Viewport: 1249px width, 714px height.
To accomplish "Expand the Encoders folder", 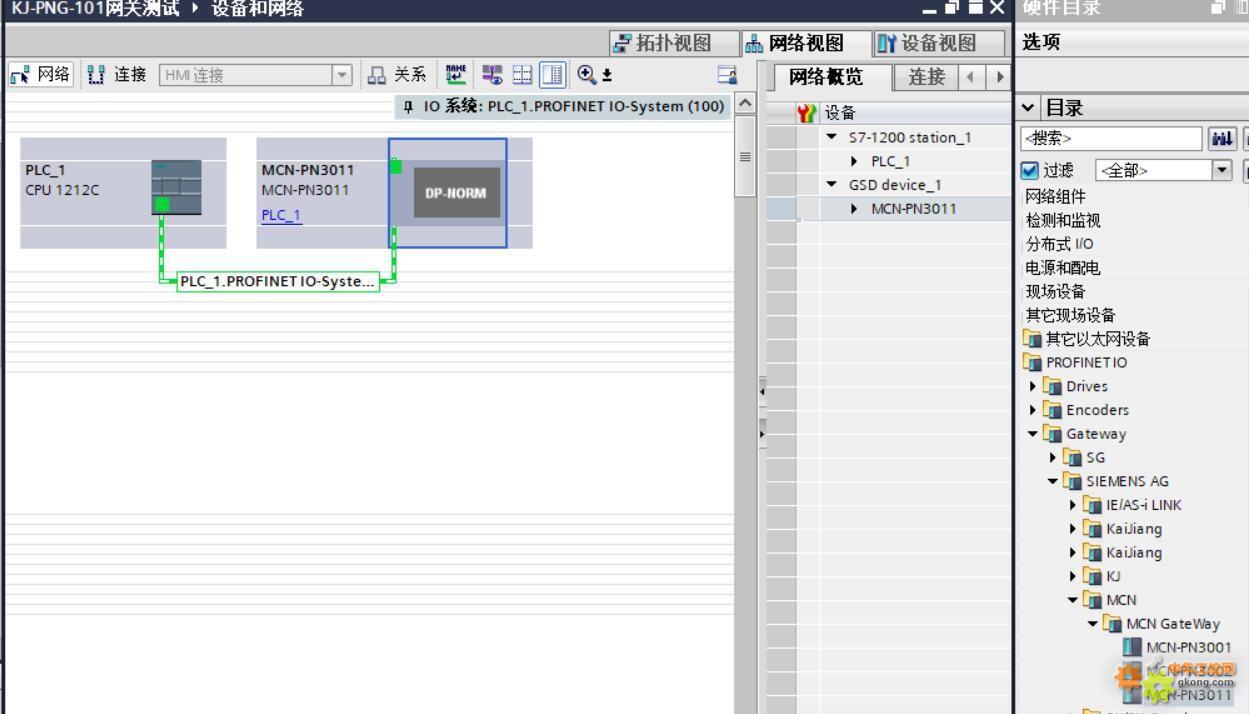I will [x=1033, y=410].
